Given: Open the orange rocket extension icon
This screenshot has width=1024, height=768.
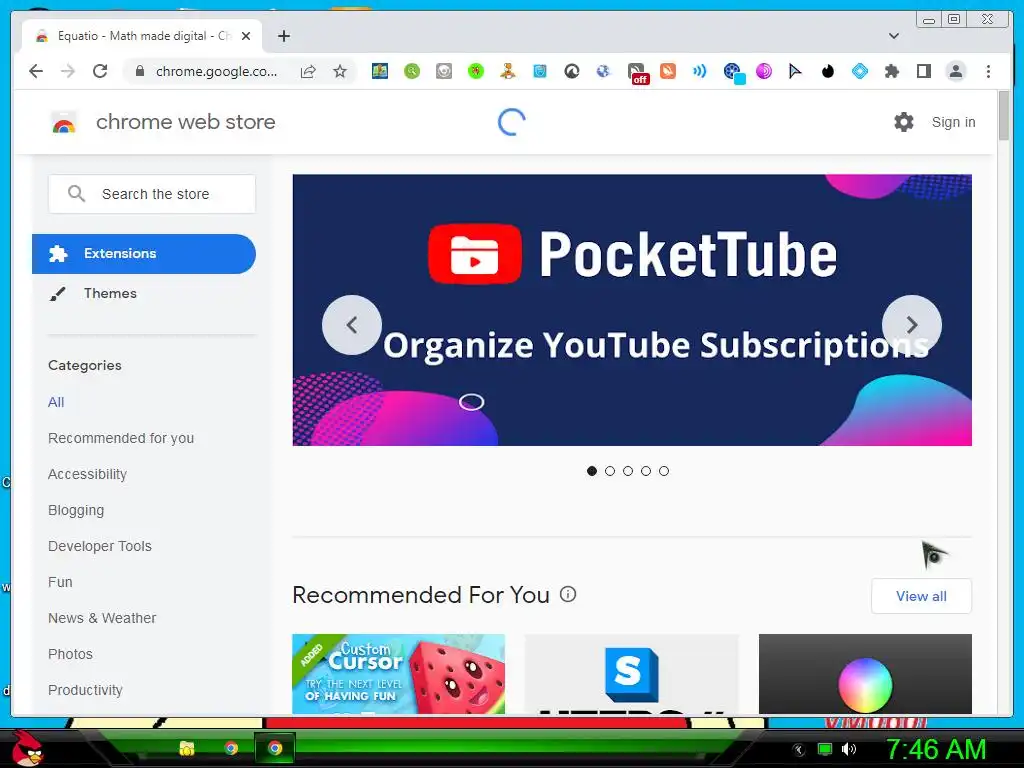Looking at the screenshot, I should [667, 71].
